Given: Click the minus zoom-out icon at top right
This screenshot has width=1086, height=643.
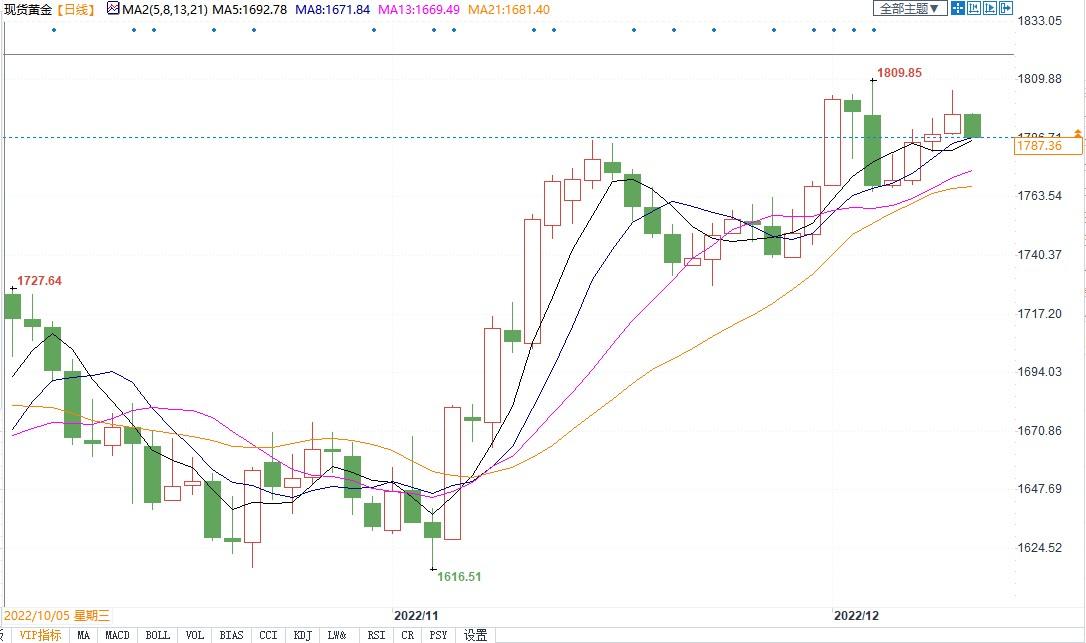Looking at the screenshot, I should (976, 9).
